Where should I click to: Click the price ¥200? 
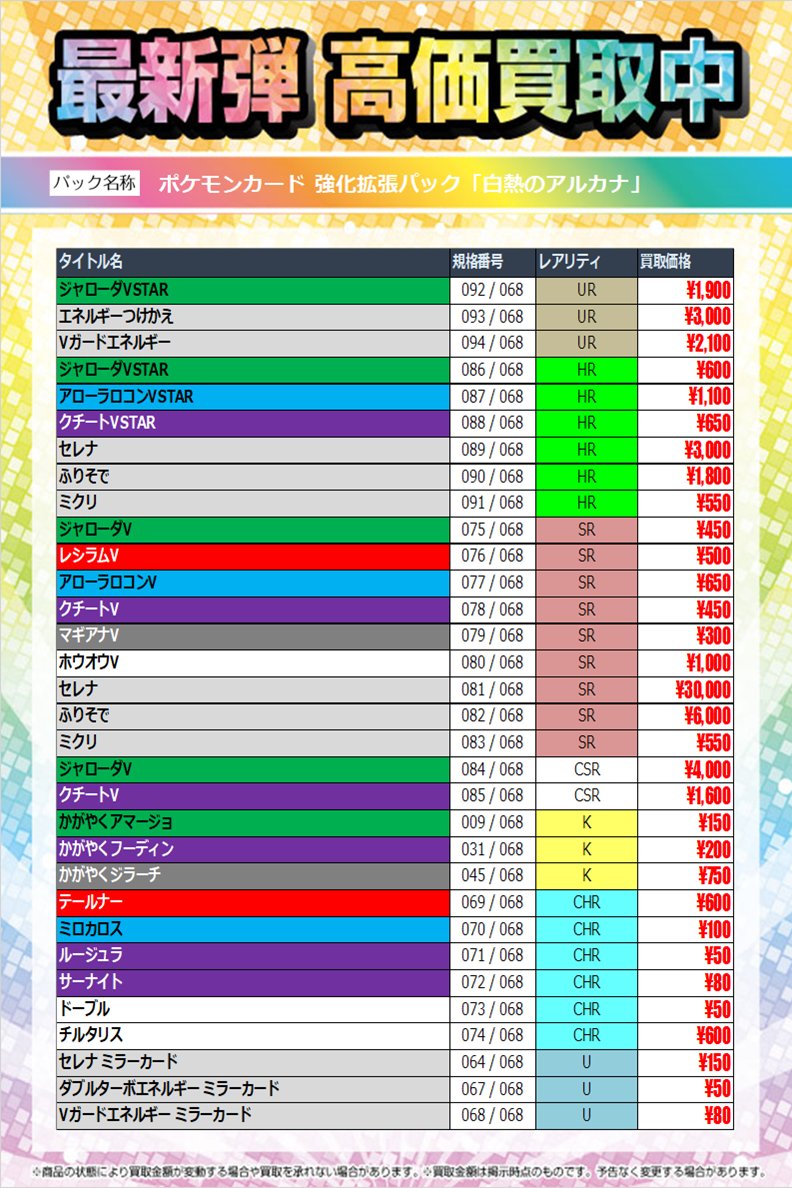pos(714,849)
